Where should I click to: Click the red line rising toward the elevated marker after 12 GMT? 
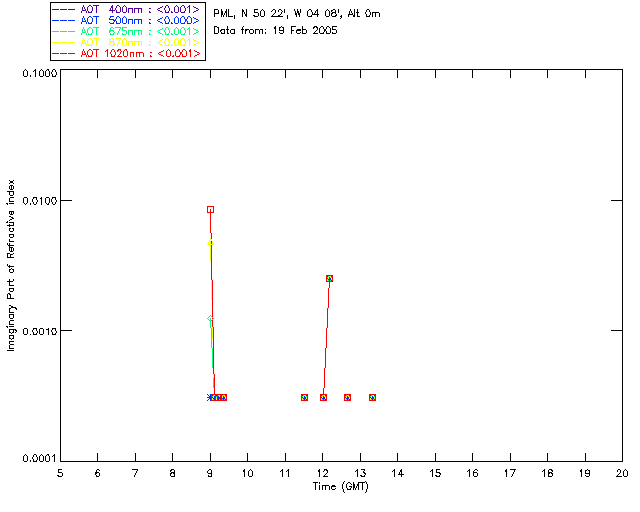point(326,339)
